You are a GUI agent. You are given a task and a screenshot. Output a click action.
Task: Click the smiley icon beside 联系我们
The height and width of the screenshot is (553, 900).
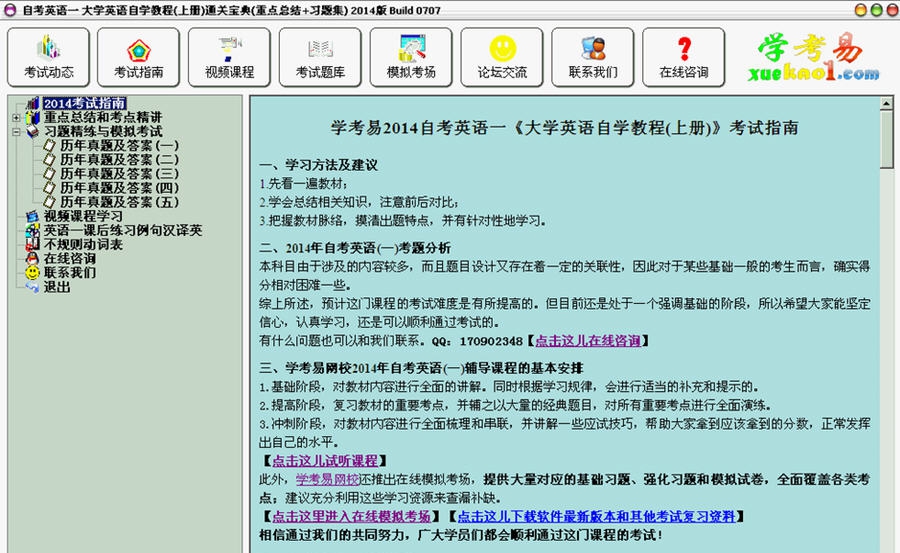click(33, 273)
